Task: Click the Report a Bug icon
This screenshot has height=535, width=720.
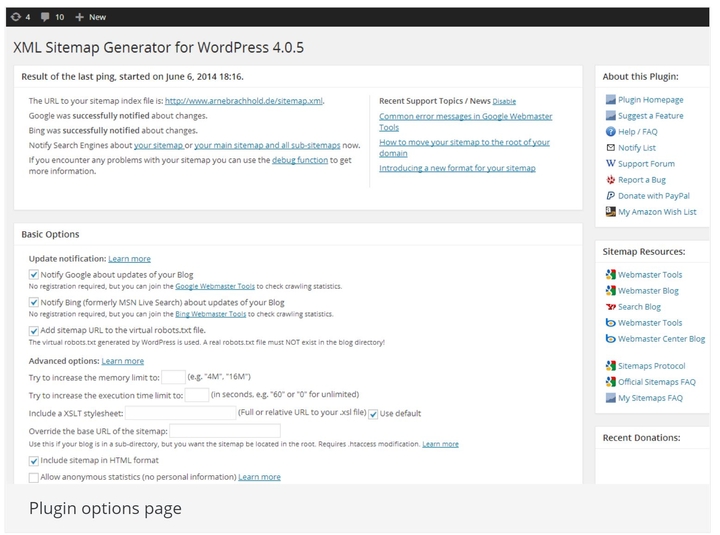Action: pos(610,180)
